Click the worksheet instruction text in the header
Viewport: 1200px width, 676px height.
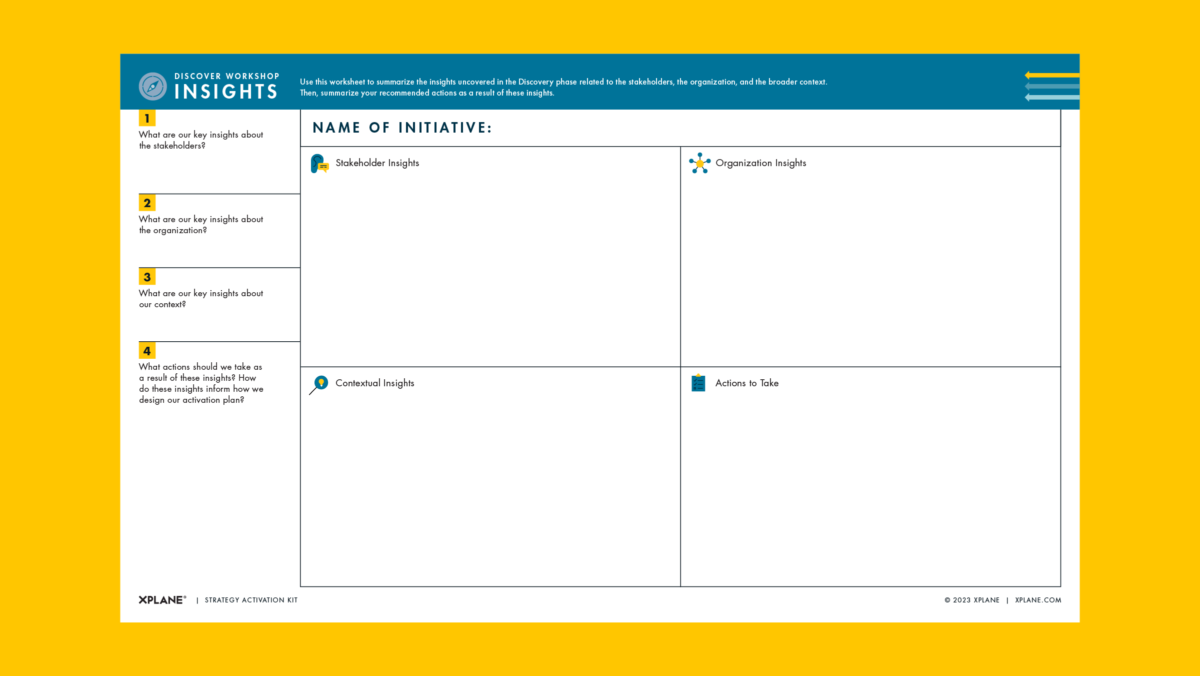(564, 87)
